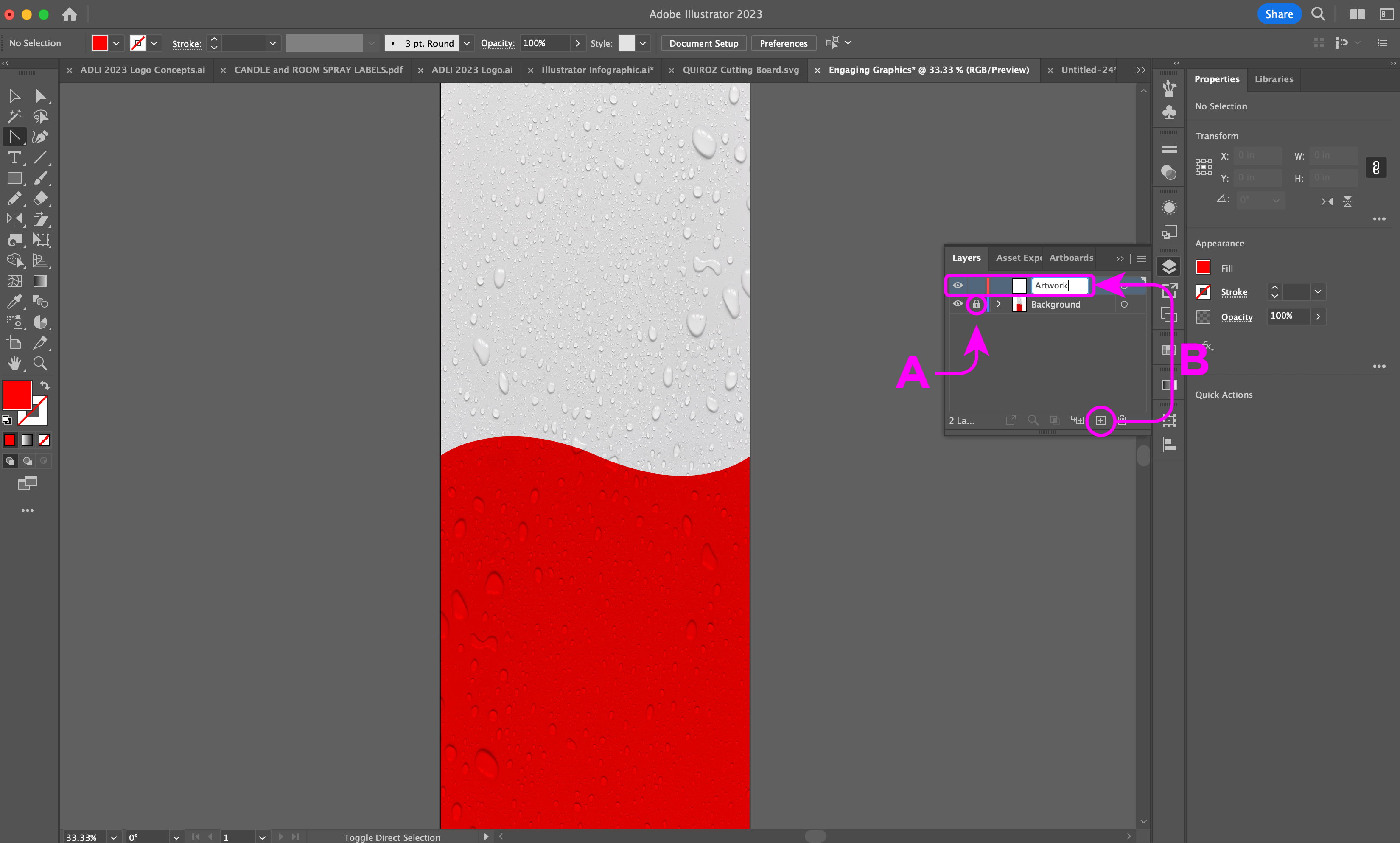Toggle visibility of the Artwork layer
Screen dimensions: 1400x843
(958, 285)
